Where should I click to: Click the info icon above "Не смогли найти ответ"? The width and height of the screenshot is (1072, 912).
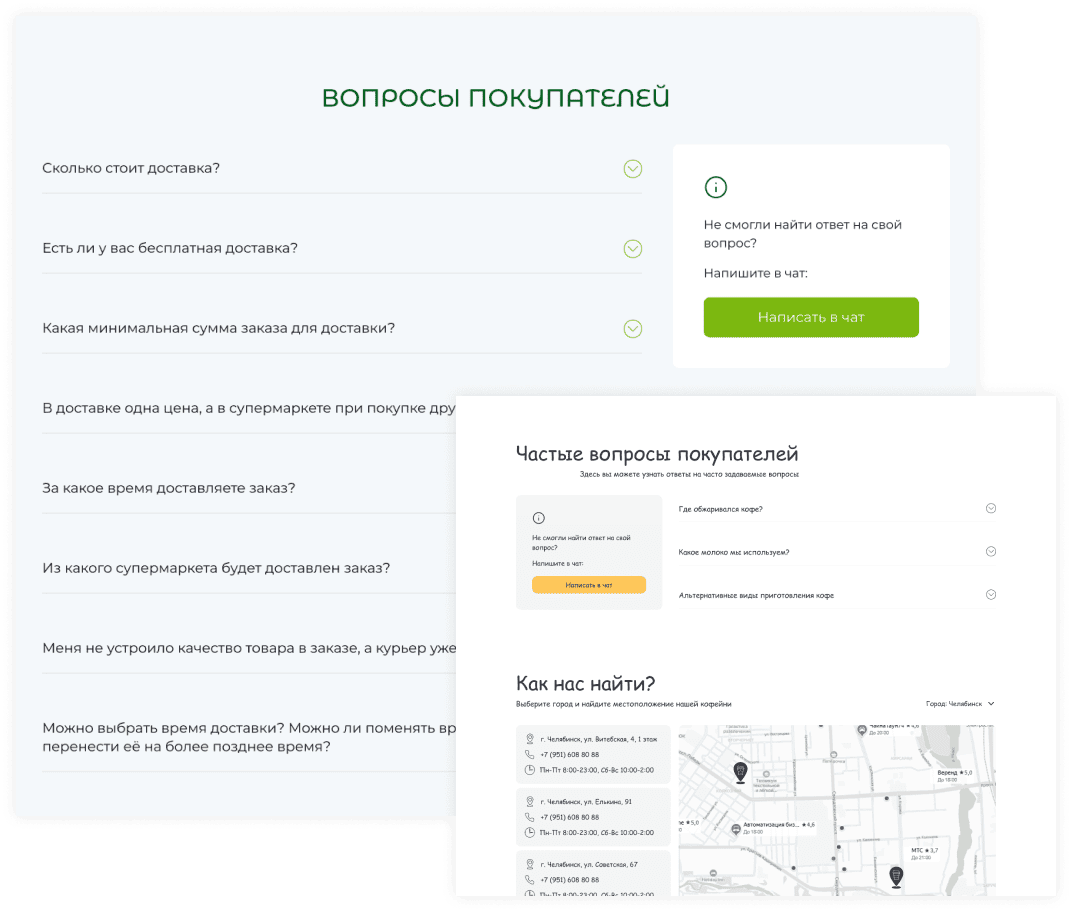coord(717,188)
